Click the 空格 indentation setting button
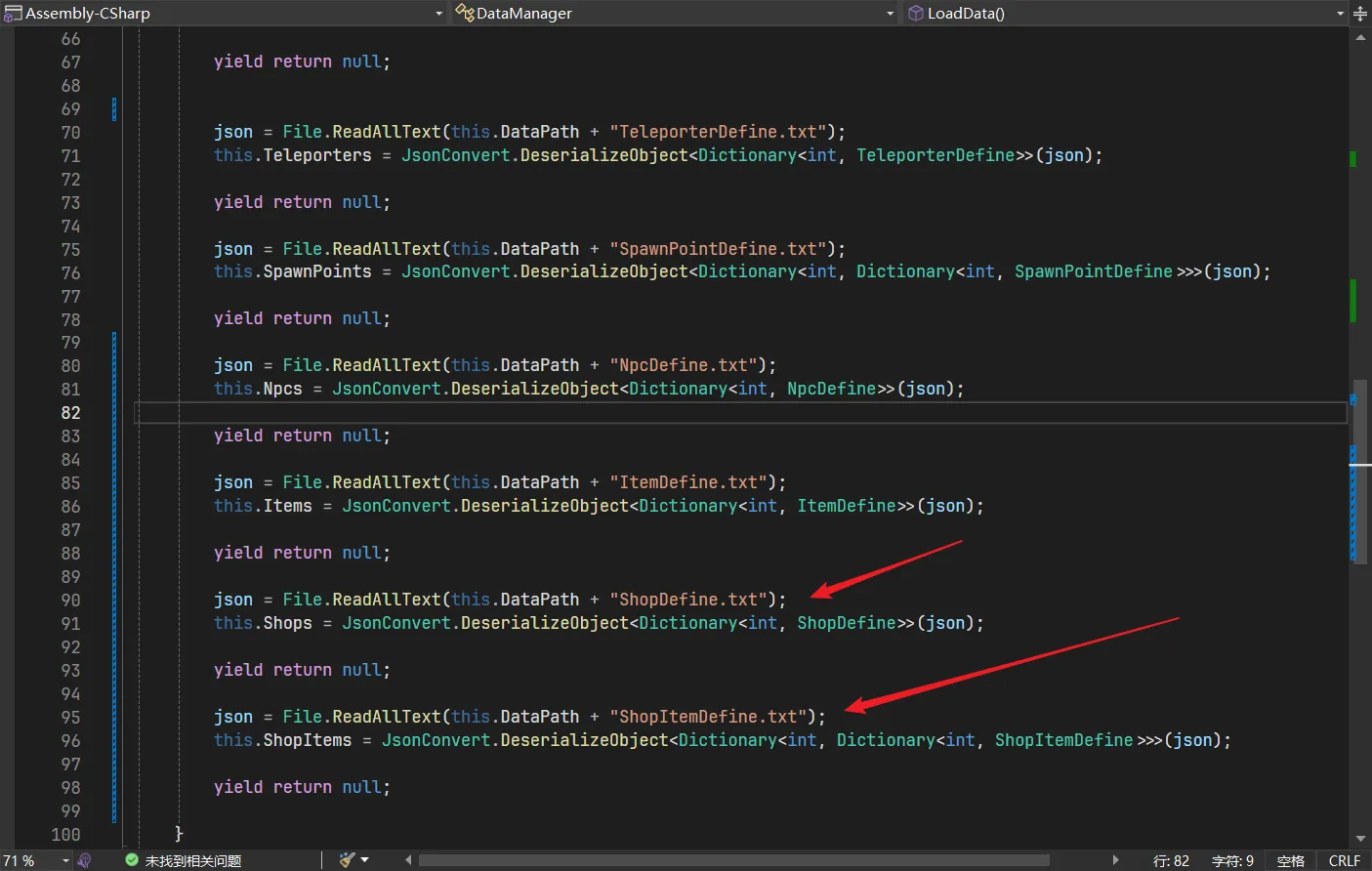The height and width of the screenshot is (871, 1372). (1290, 860)
